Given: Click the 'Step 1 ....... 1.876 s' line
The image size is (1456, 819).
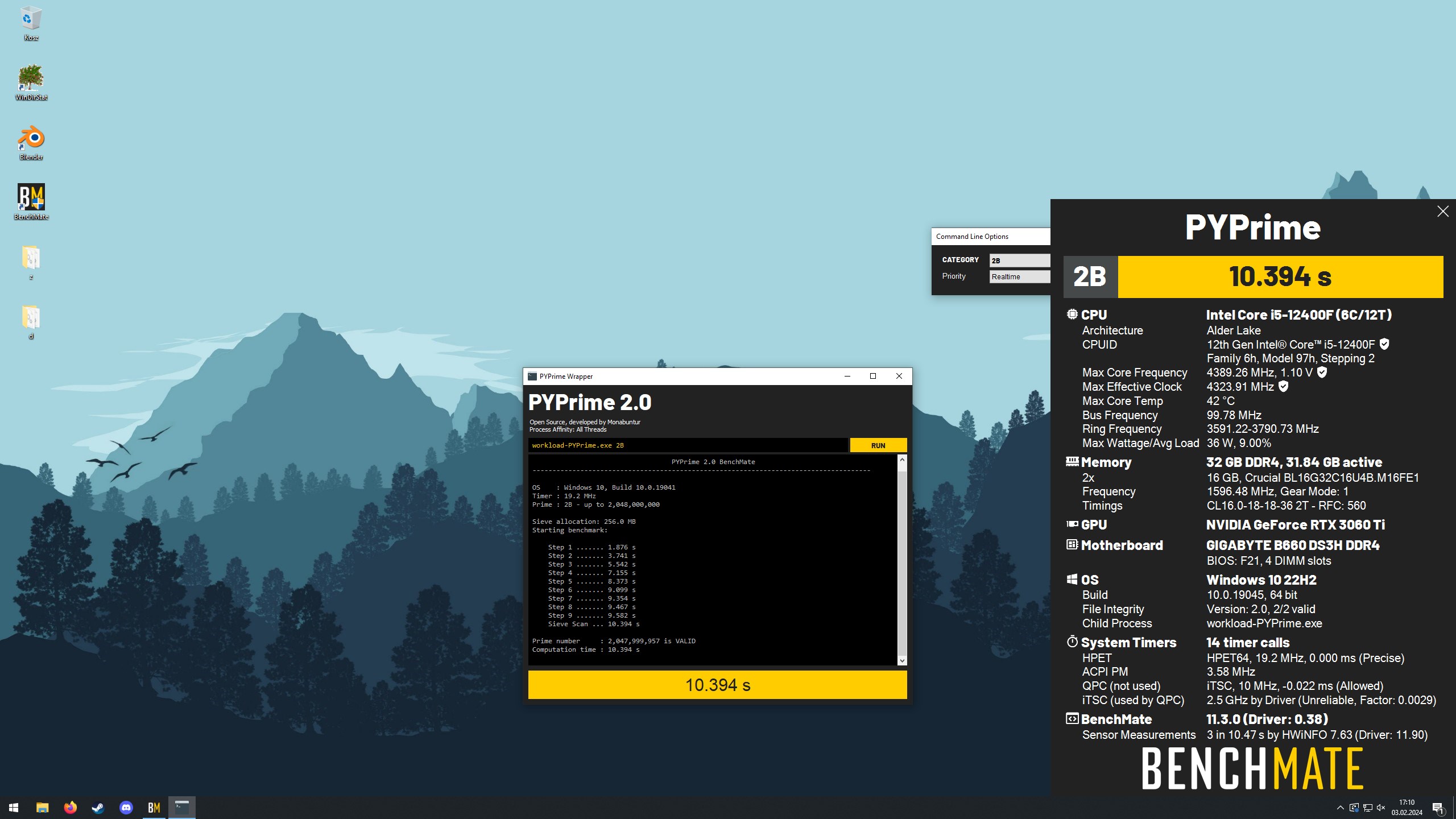Looking at the screenshot, I should coord(592,547).
